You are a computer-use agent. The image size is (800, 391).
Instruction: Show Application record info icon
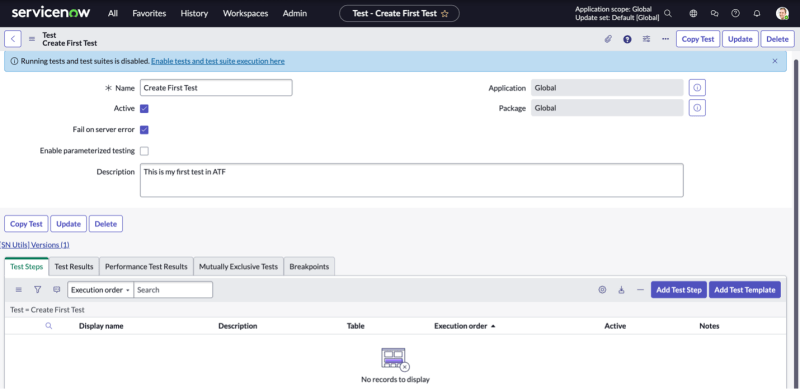click(697, 88)
